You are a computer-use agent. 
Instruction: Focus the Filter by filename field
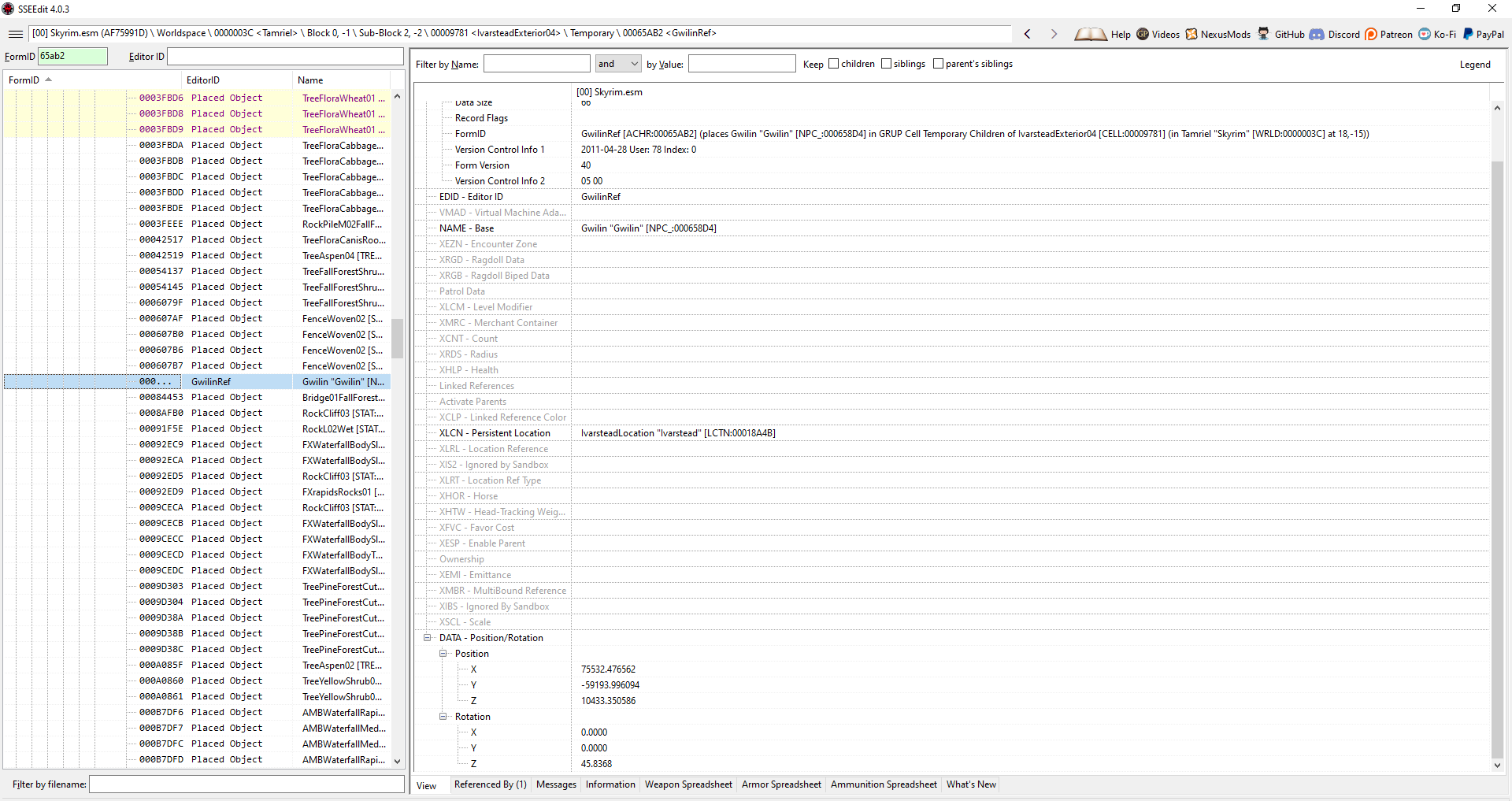pyautogui.click(x=246, y=784)
